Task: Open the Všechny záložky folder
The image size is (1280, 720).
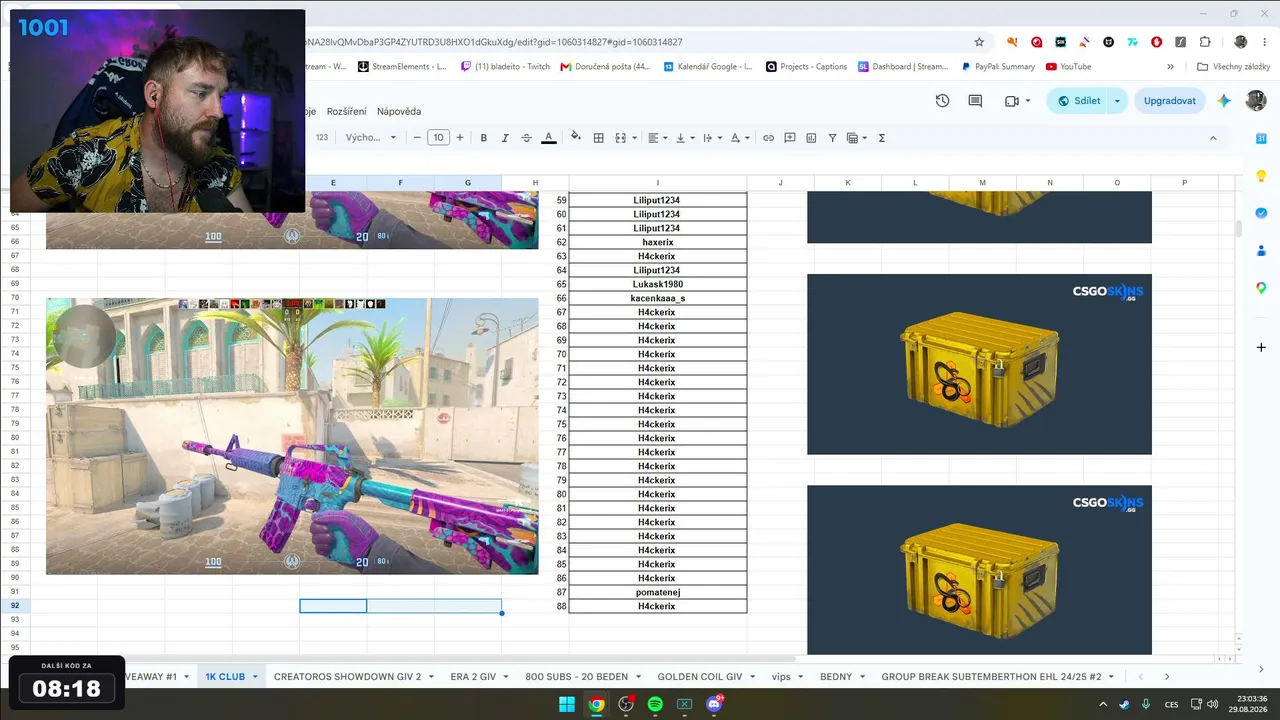Action: (x=1233, y=67)
